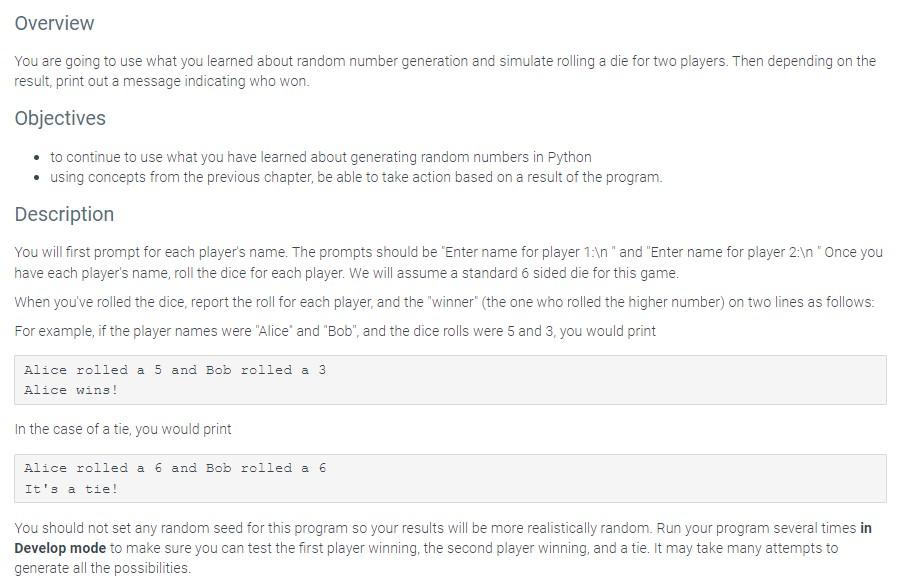The width and height of the screenshot is (902, 586).
Task: Click the Objectives heading
Action: [x=60, y=118]
